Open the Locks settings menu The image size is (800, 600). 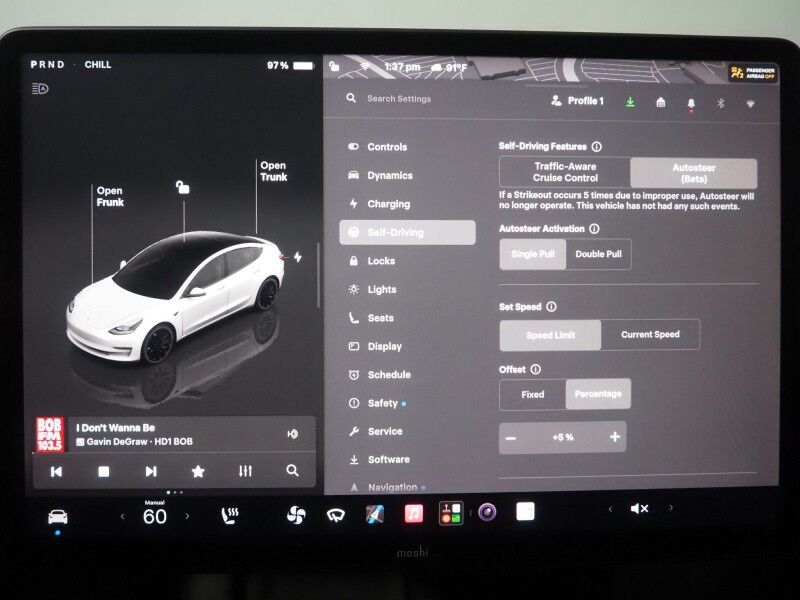point(372,261)
